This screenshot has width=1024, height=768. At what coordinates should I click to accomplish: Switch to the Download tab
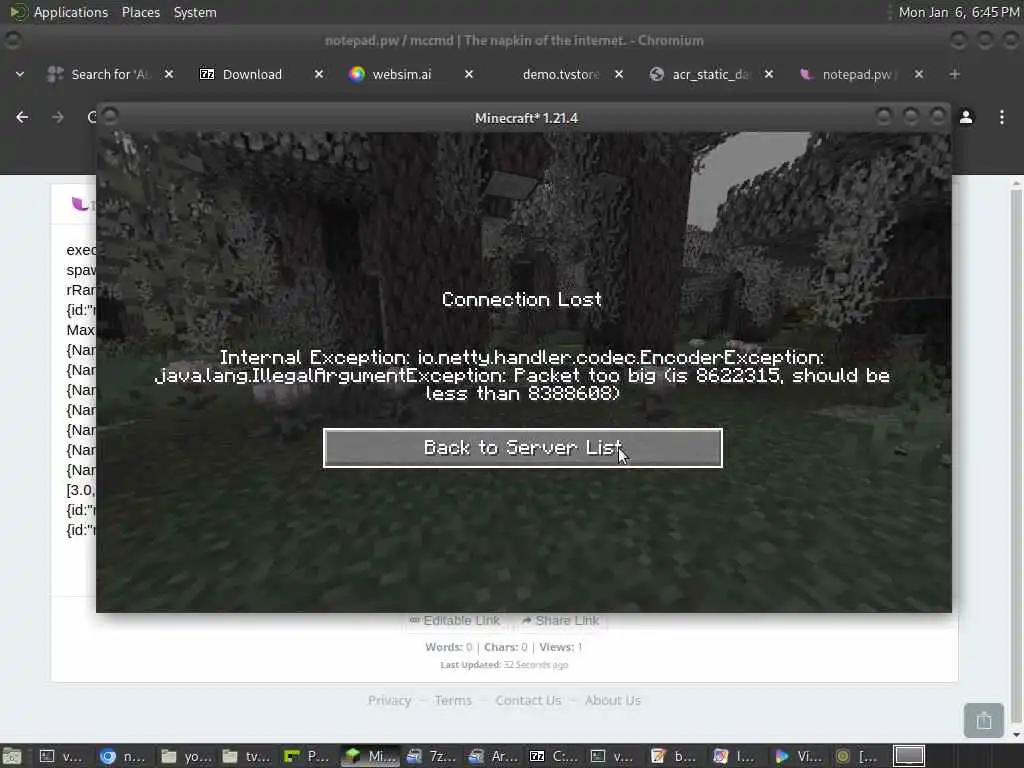(x=251, y=74)
